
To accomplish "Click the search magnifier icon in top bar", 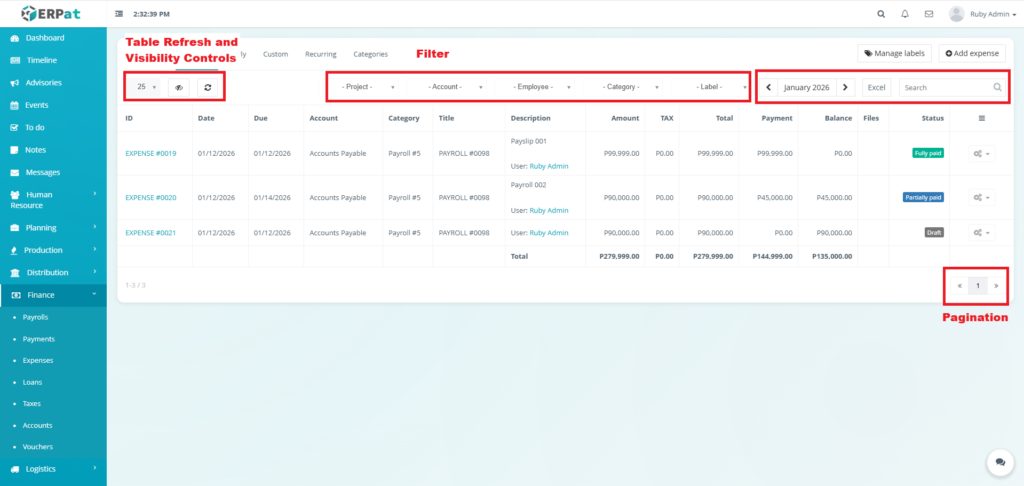I will coord(880,14).
